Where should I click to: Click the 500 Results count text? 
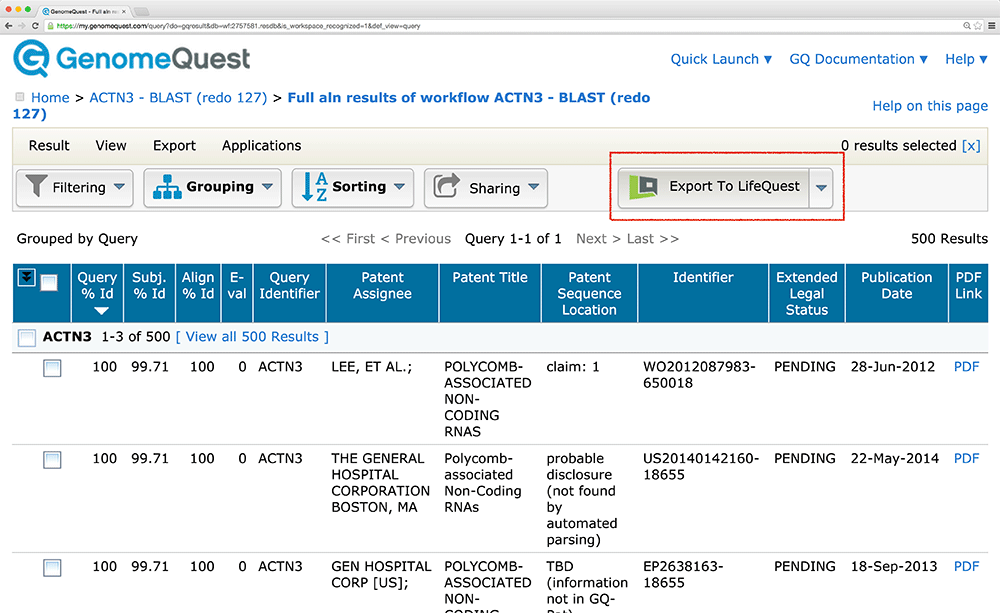(949, 239)
